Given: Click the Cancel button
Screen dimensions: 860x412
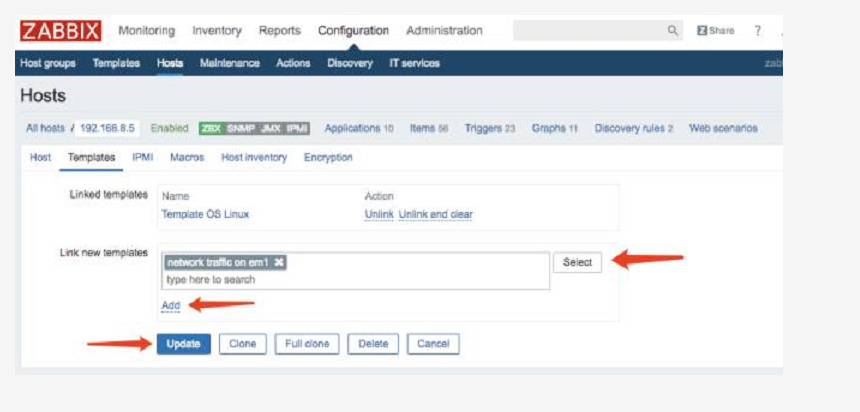Looking at the screenshot, I should point(433,344).
